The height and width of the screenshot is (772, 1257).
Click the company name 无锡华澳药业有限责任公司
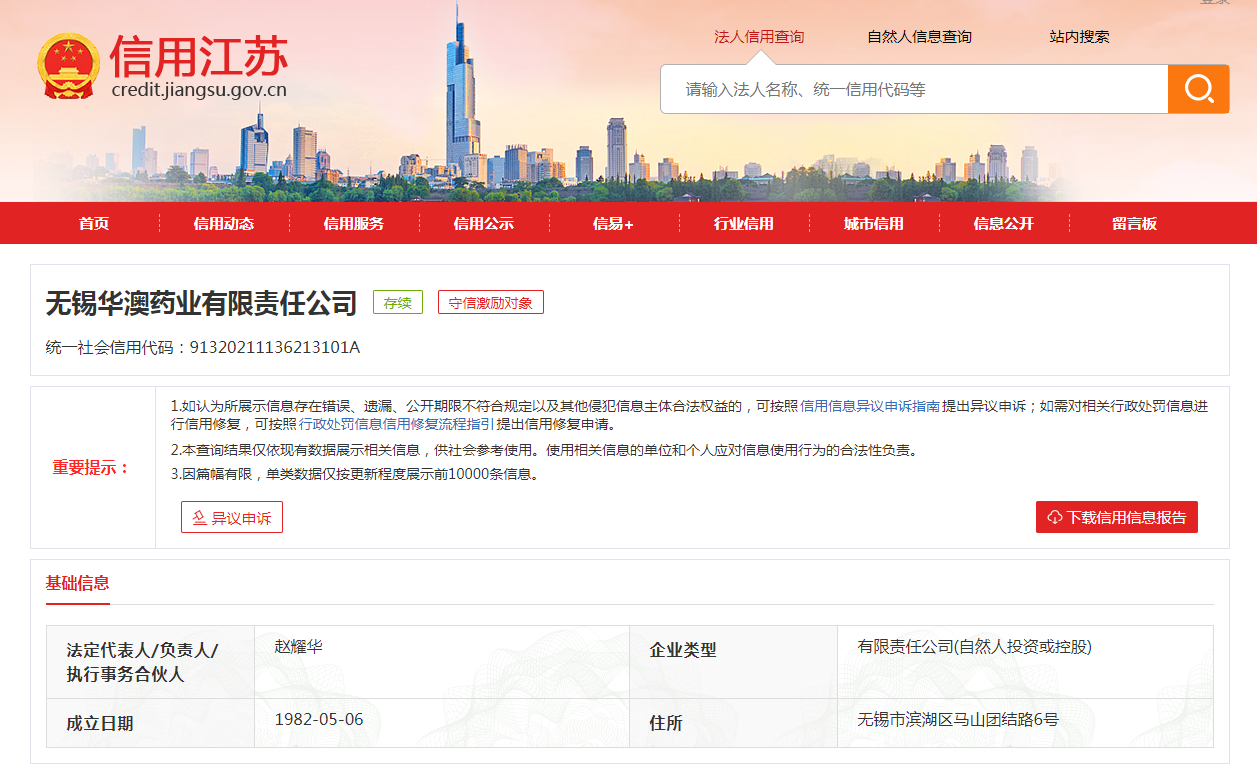[x=202, y=302]
